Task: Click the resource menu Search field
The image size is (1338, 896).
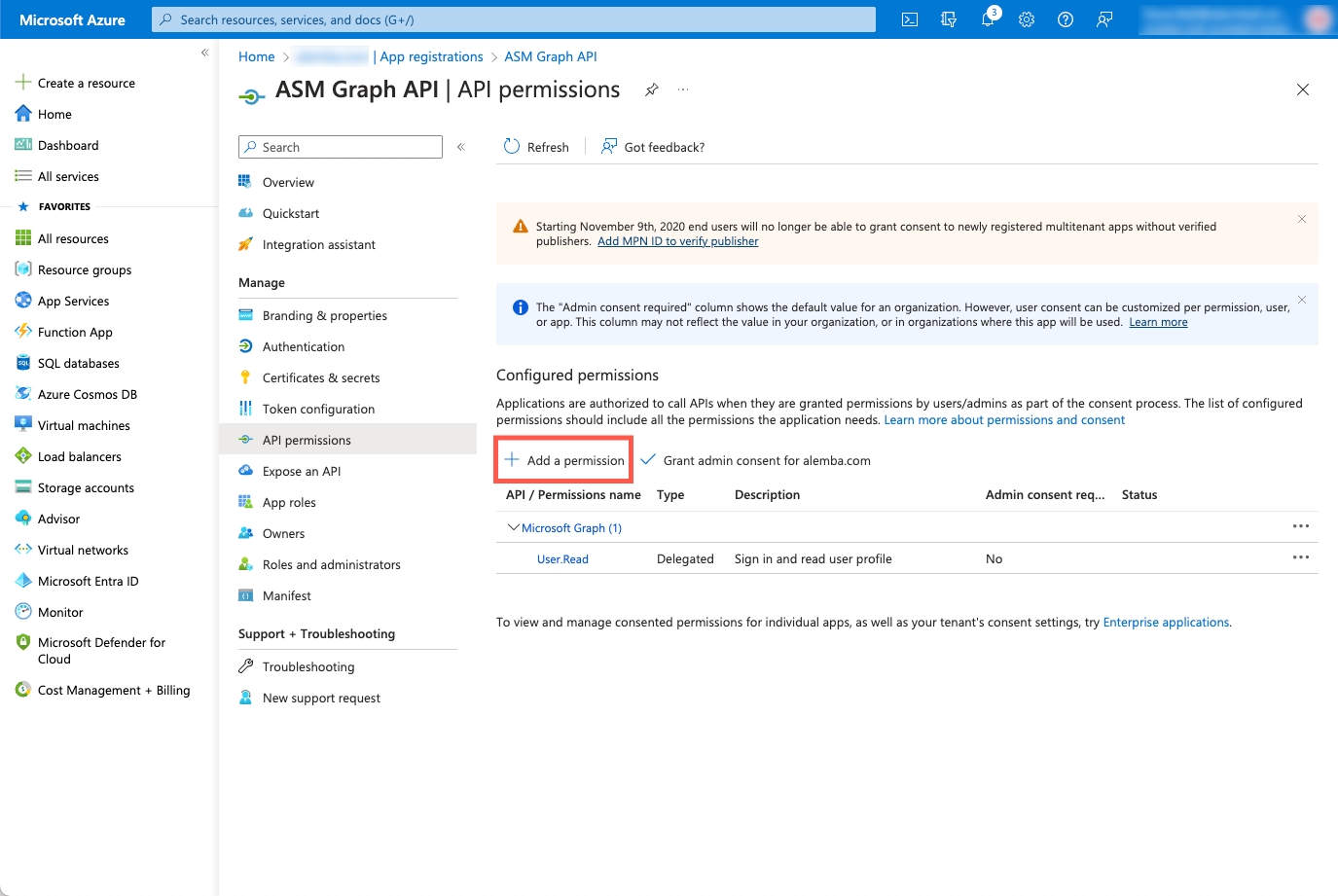Action: click(x=341, y=147)
